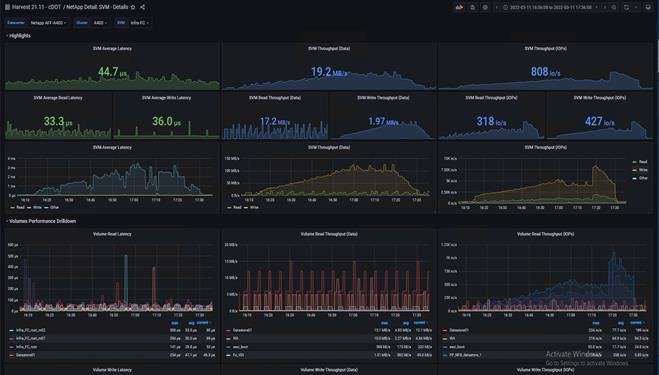The width and height of the screenshot is (659, 375).
Task: Mark dashboard as favorite with star icon
Action: pos(133,7)
